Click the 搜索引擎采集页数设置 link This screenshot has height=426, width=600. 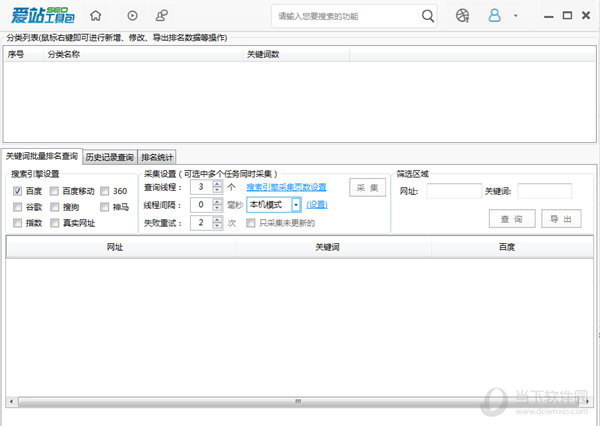click(x=286, y=187)
